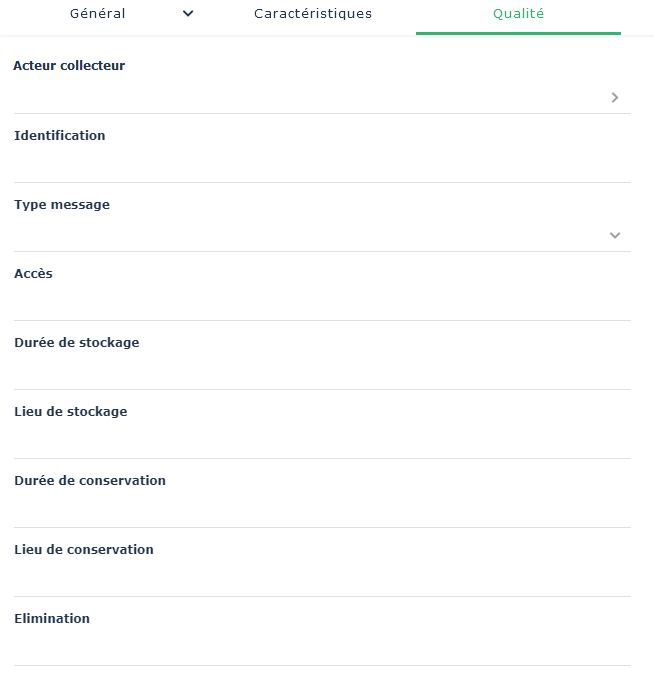Click the Elimination label text
This screenshot has width=654, height=686.
tap(52, 619)
